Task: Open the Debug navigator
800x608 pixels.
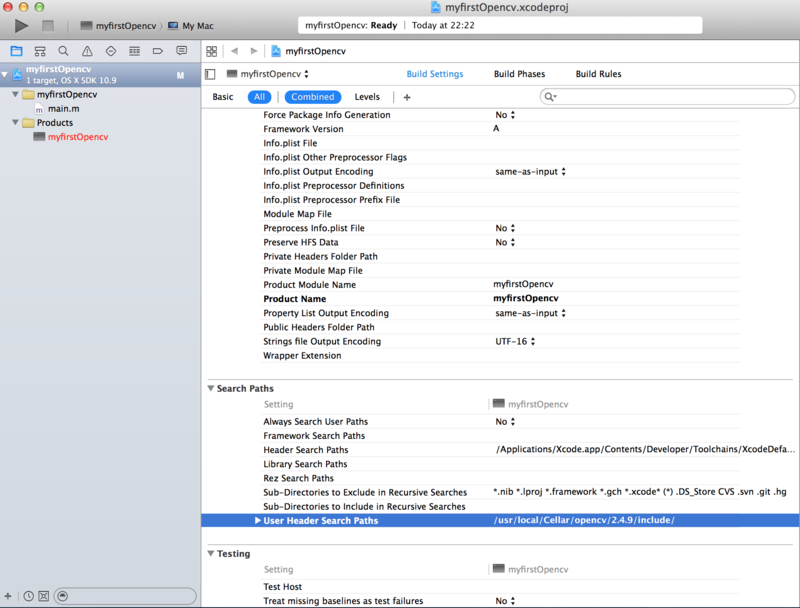Action: pos(134,51)
